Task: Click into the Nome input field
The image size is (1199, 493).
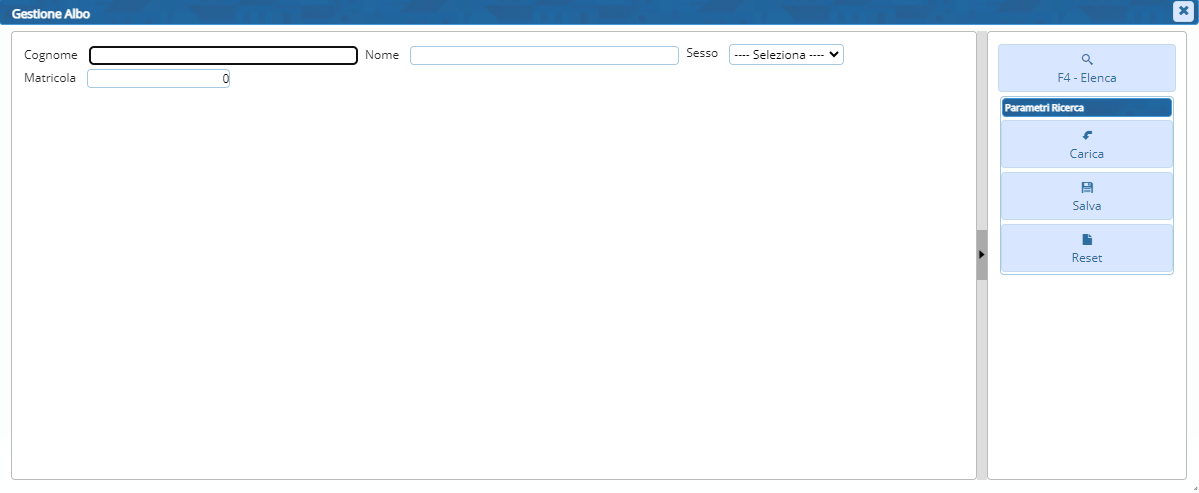Action: (544, 56)
